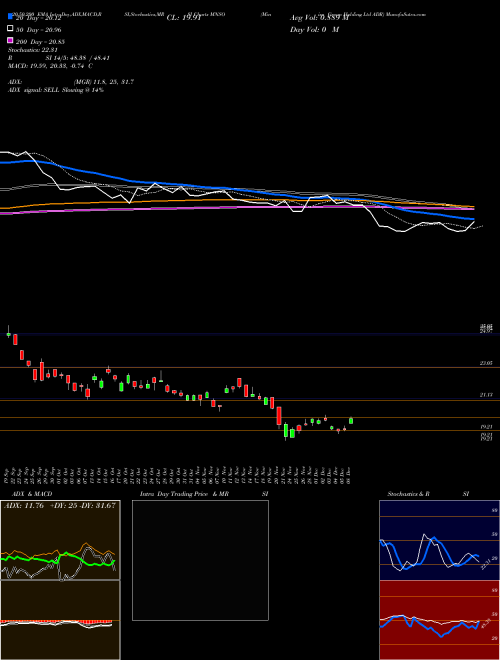Click the '200 Day - 20.85' label
Viewport: 500px width, 660px height.
click(40, 42)
